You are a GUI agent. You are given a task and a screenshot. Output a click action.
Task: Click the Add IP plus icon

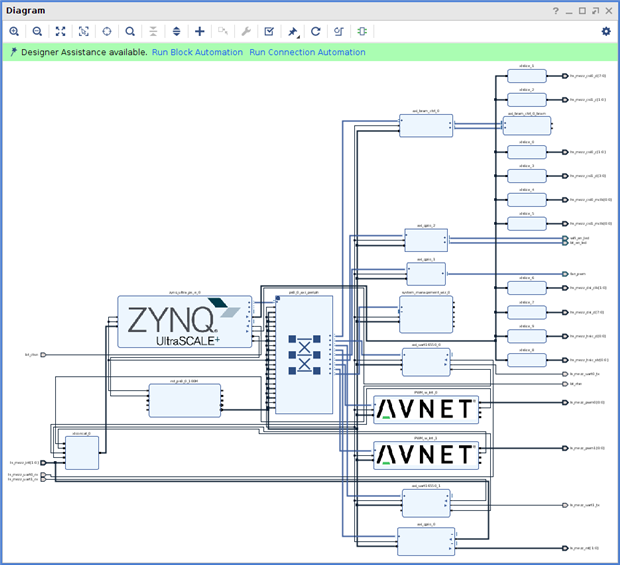point(199,31)
